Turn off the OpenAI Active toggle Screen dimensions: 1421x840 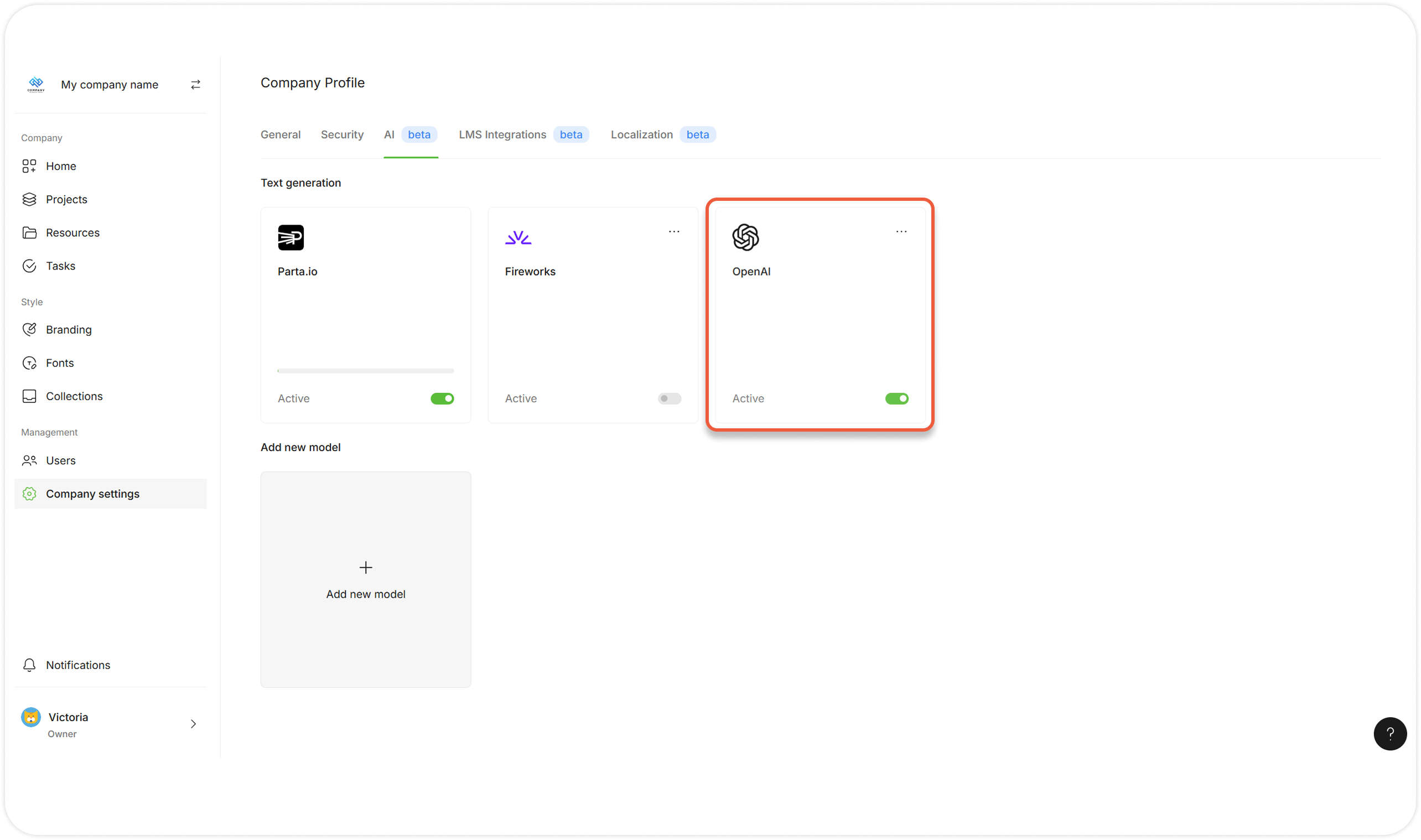coord(896,398)
